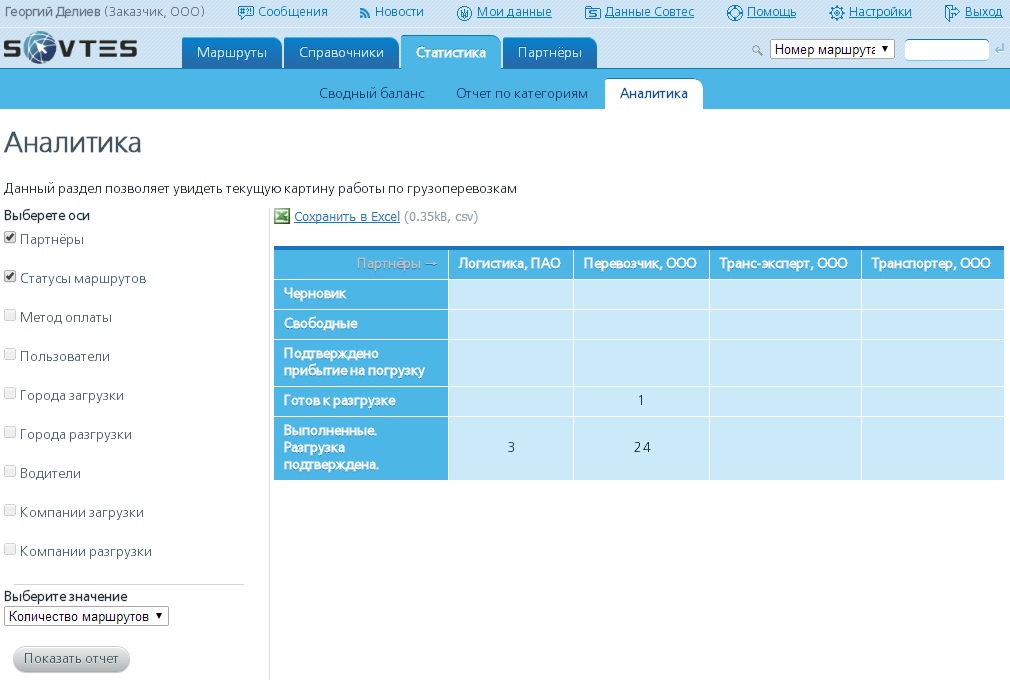Click the Excel file icon
This screenshot has width=1010, height=685.
(x=281, y=217)
